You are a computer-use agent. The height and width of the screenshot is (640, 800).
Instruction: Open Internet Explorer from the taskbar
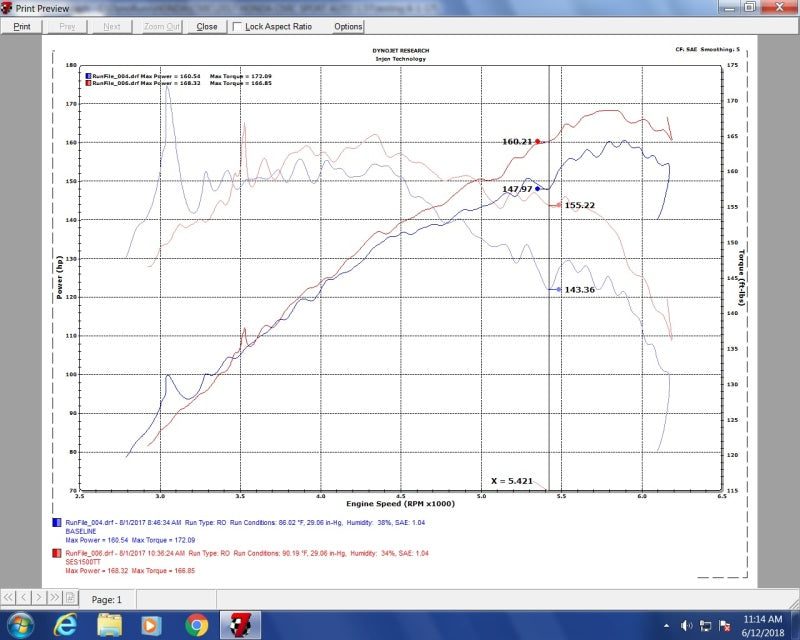point(67,627)
